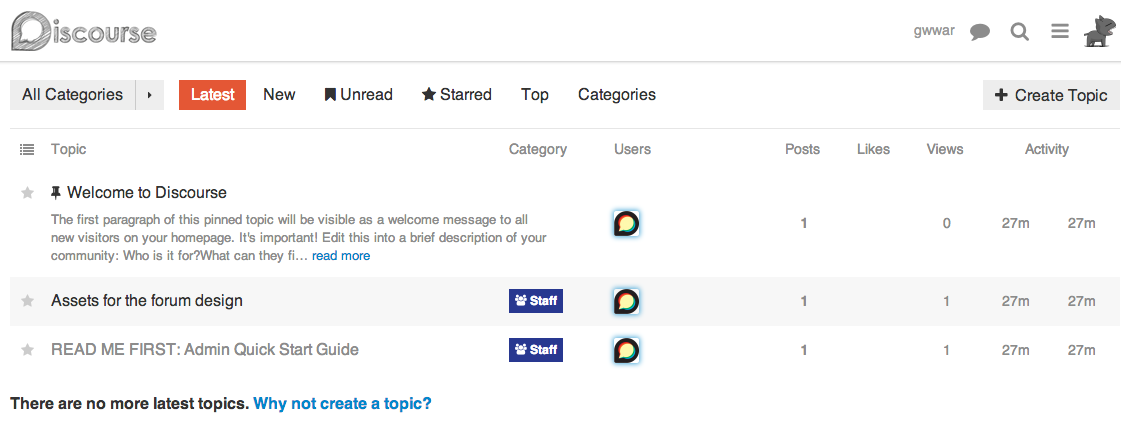Star the Assets for the forum design topic
1121x430 pixels.
tap(28, 301)
